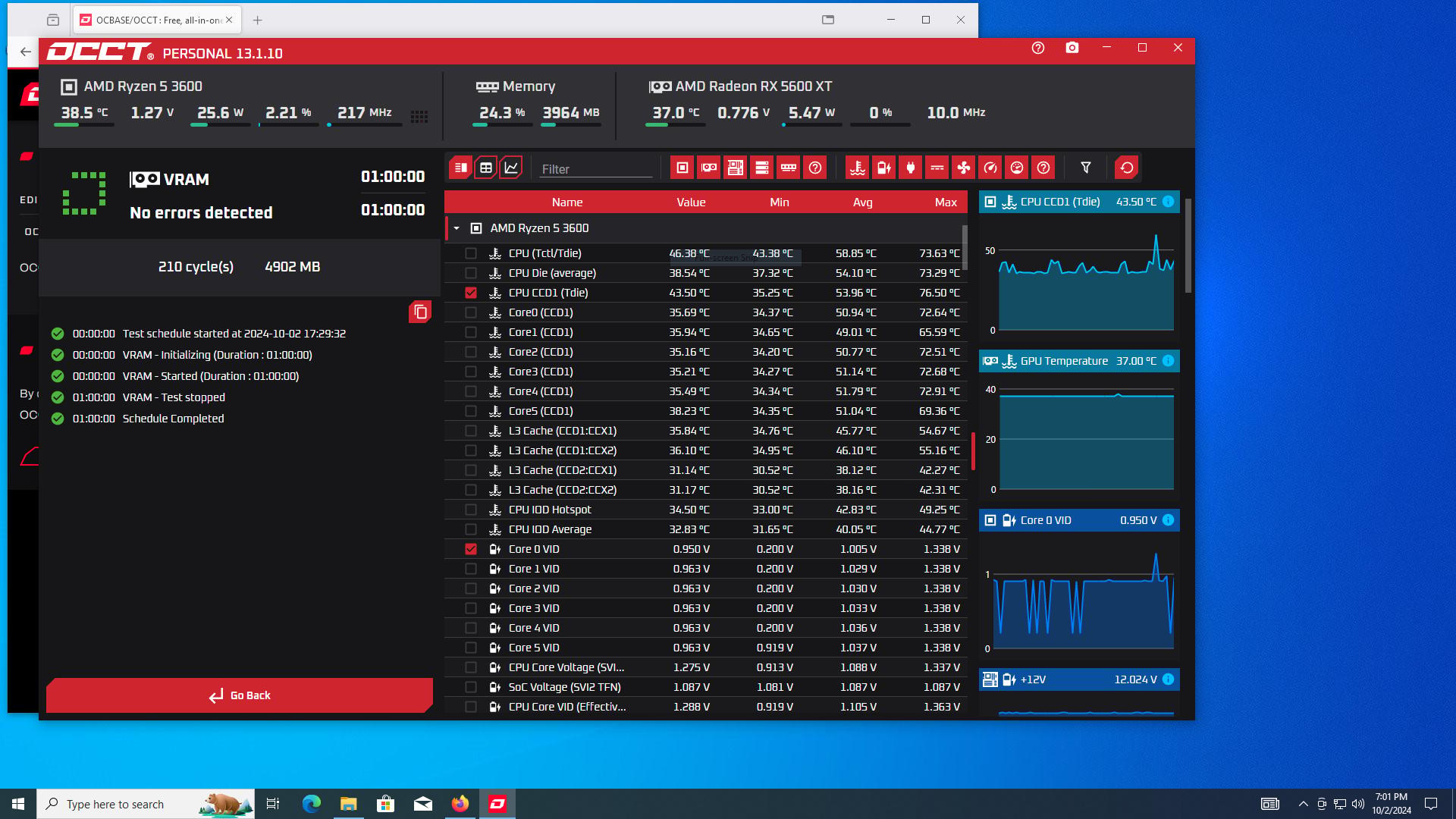Open the CPU cores grid icon
Screen dimensions: 1456x819
point(419,116)
